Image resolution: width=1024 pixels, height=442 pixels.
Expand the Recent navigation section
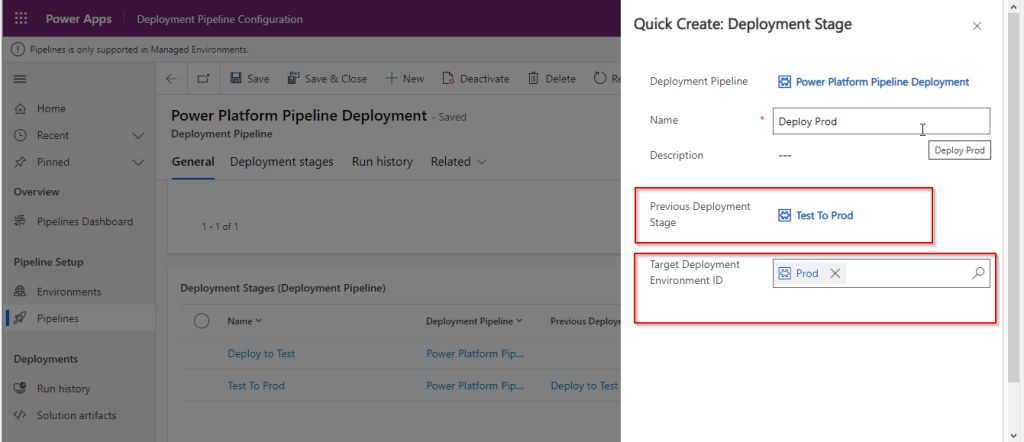(x=138, y=135)
